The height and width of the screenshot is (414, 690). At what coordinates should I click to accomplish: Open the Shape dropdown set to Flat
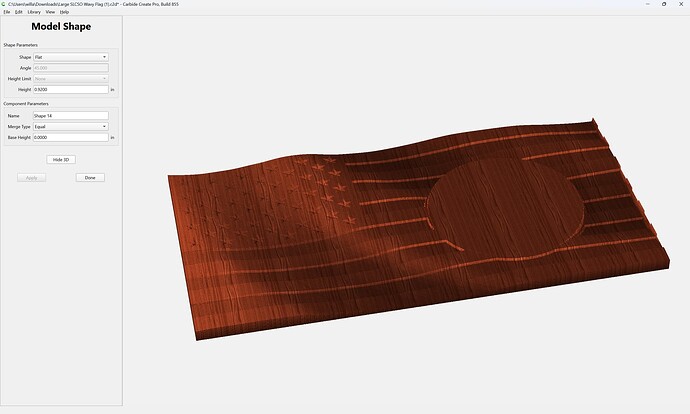[x=71, y=57]
